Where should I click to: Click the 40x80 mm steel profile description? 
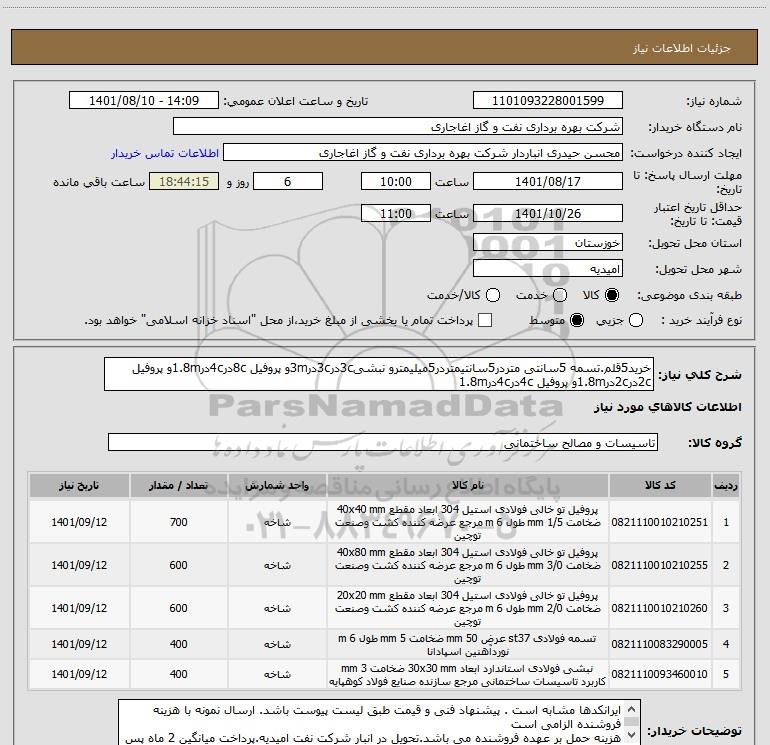pyautogui.click(x=468, y=565)
